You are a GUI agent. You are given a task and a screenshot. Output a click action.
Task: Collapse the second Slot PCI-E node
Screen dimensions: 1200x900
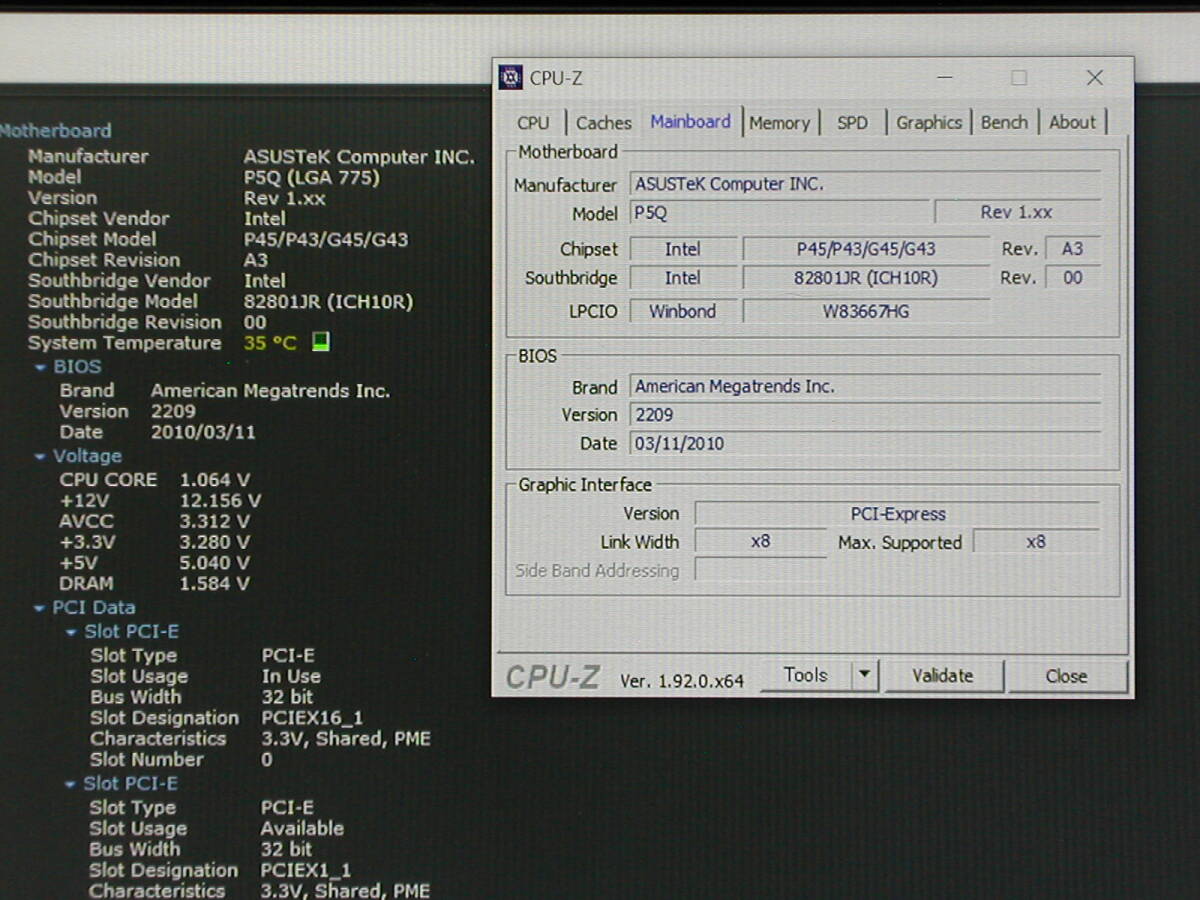[x=71, y=784]
